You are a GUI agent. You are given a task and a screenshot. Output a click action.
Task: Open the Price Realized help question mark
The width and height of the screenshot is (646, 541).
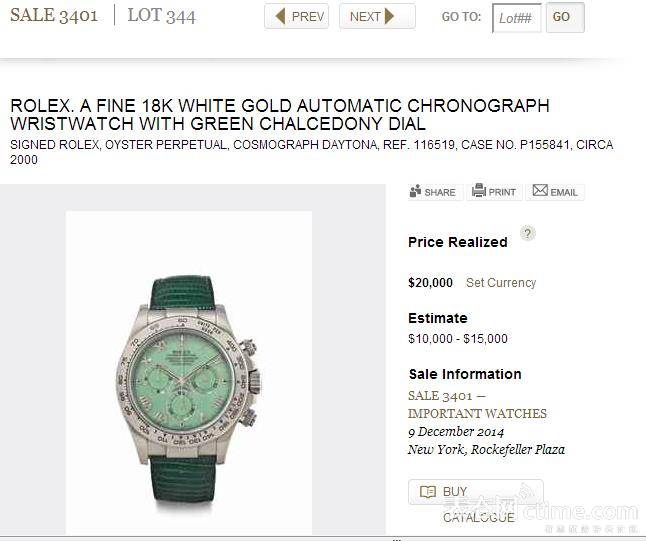click(x=527, y=233)
